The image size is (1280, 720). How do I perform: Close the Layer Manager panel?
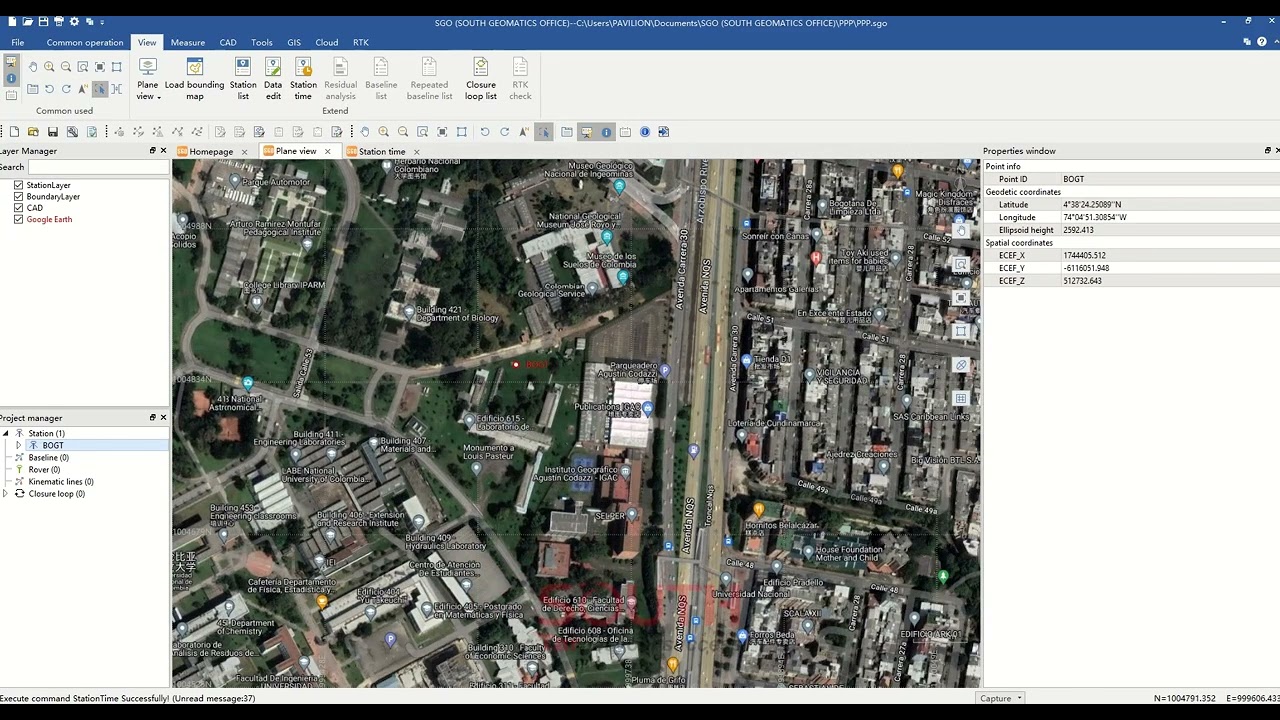coord(163,151)
